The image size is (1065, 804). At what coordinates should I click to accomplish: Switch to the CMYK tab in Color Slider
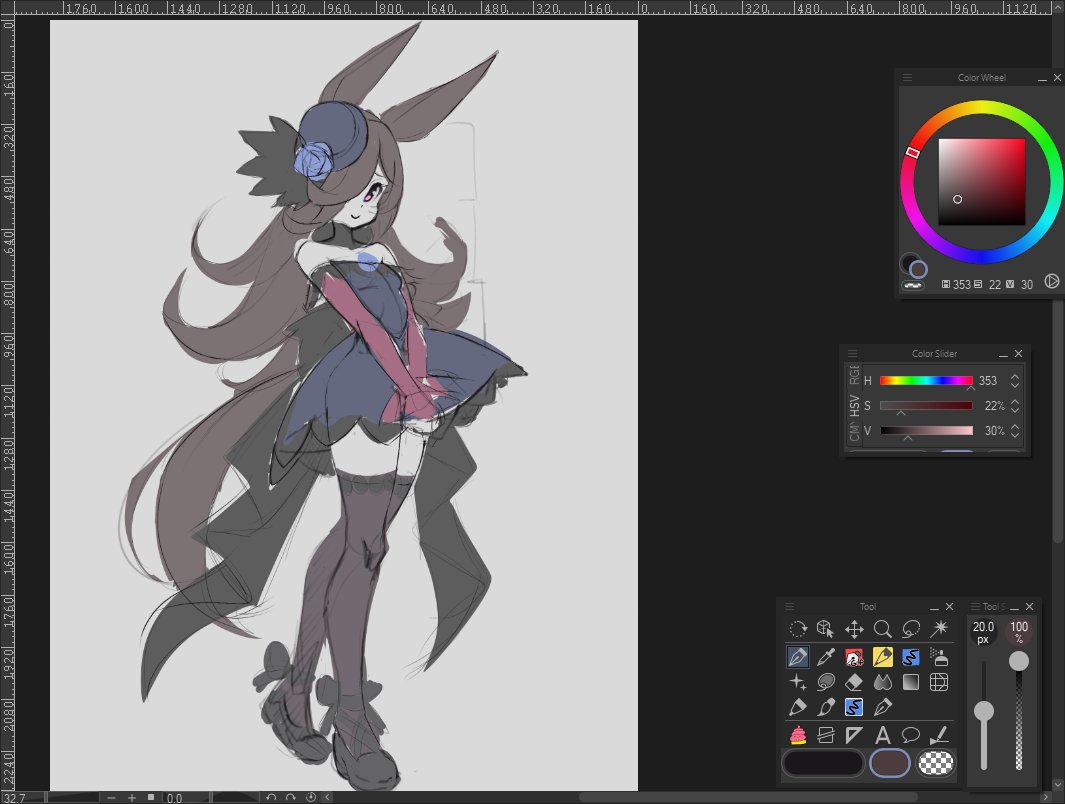tap(854, 432)
